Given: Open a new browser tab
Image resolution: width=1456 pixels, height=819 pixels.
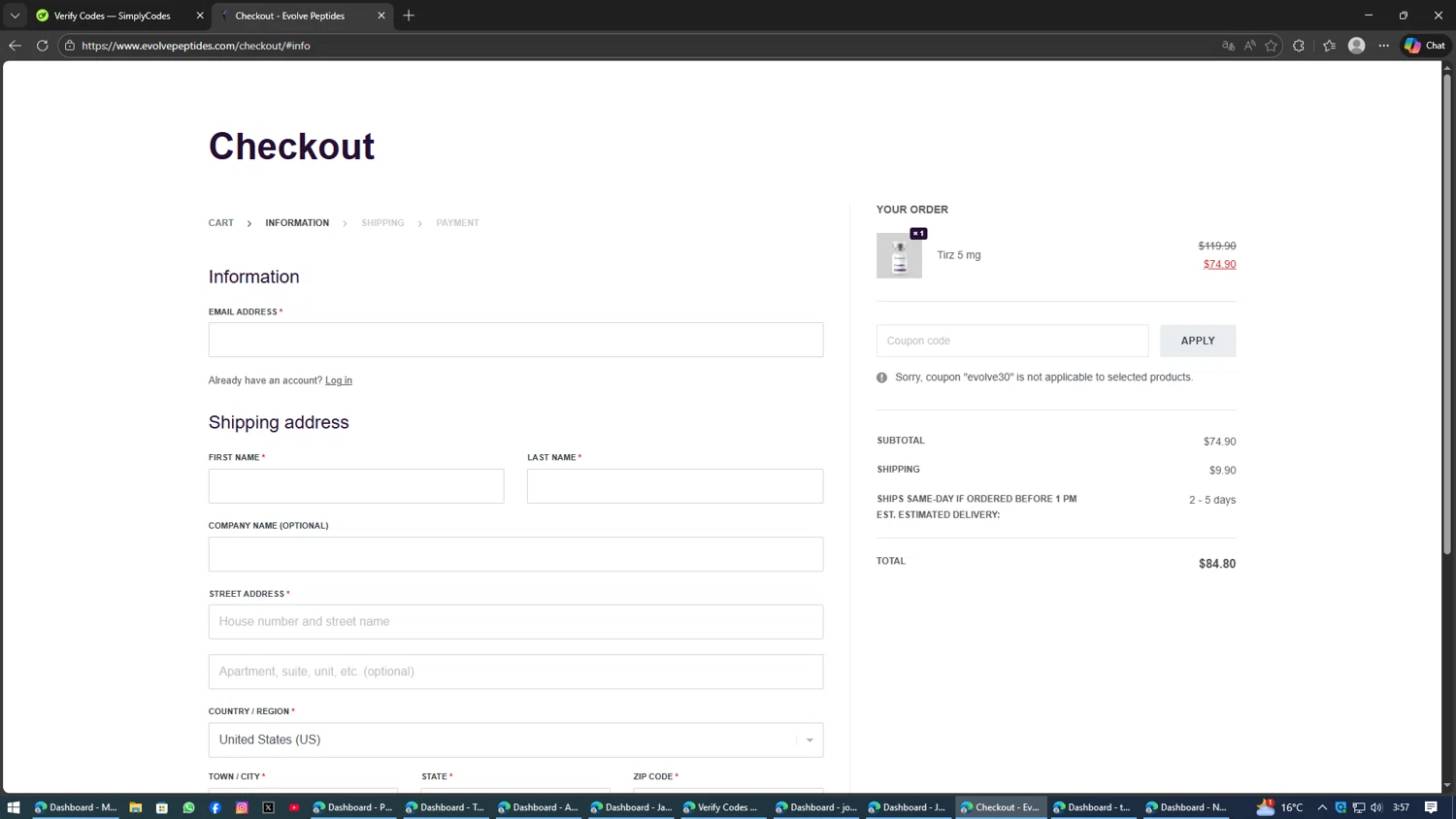Looking at the screenshot, I should [409, 16].
